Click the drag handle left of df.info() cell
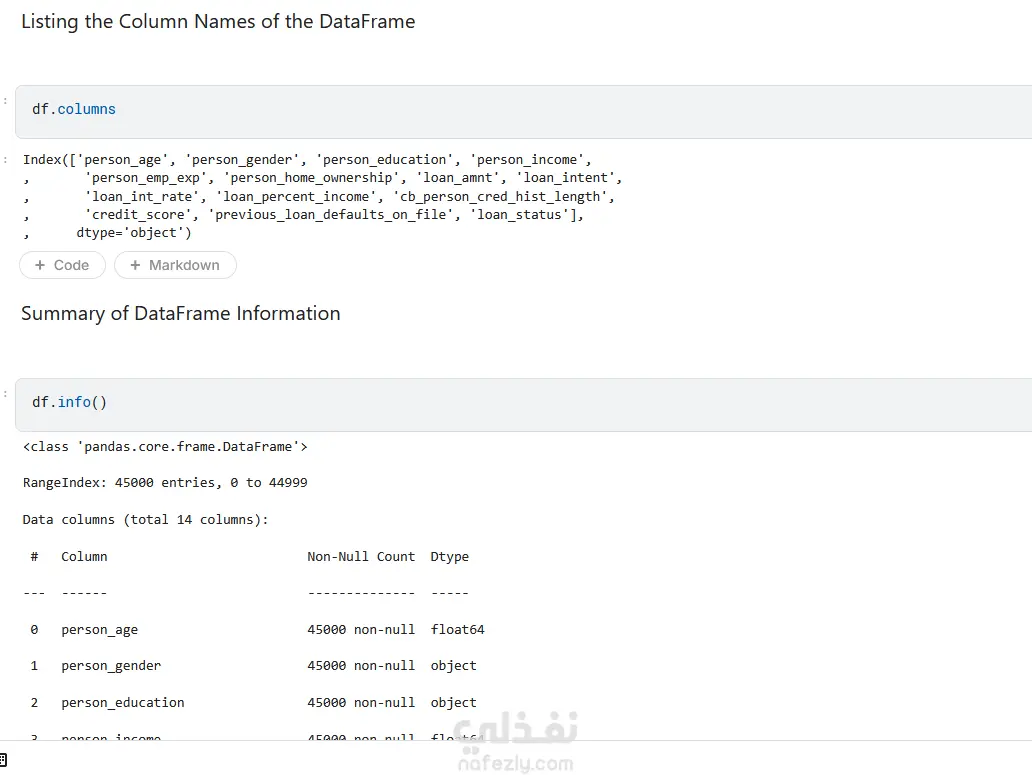The width and height of the screenshot is (1032, 775). 5,392
